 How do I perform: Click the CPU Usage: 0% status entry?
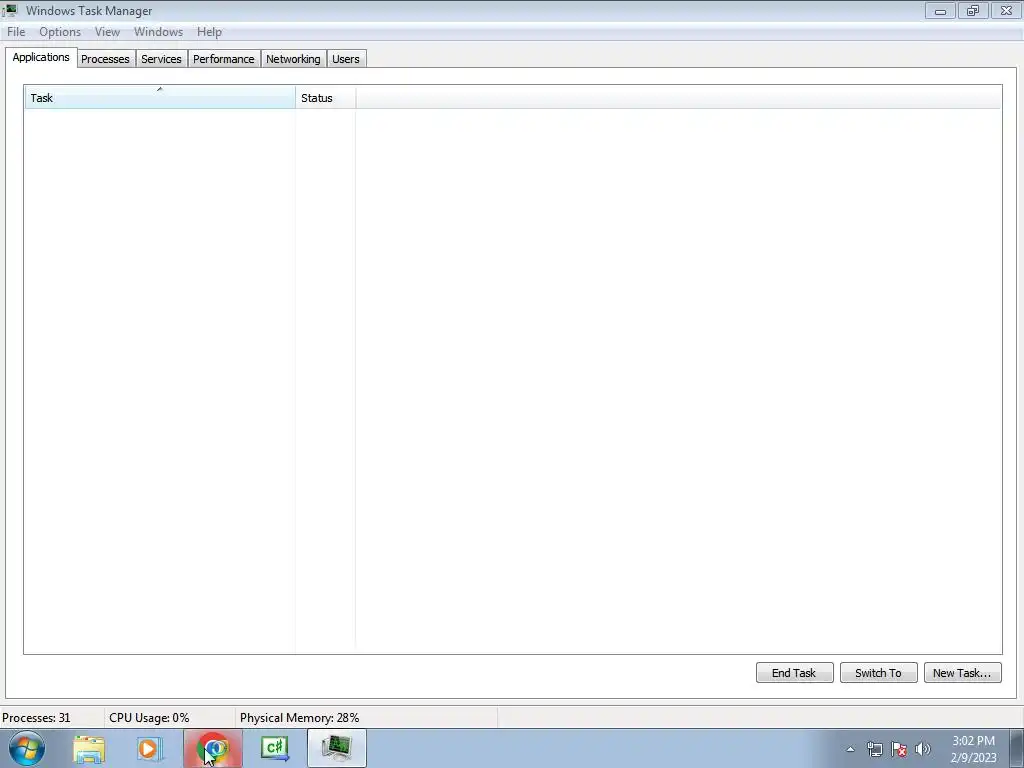150,718
